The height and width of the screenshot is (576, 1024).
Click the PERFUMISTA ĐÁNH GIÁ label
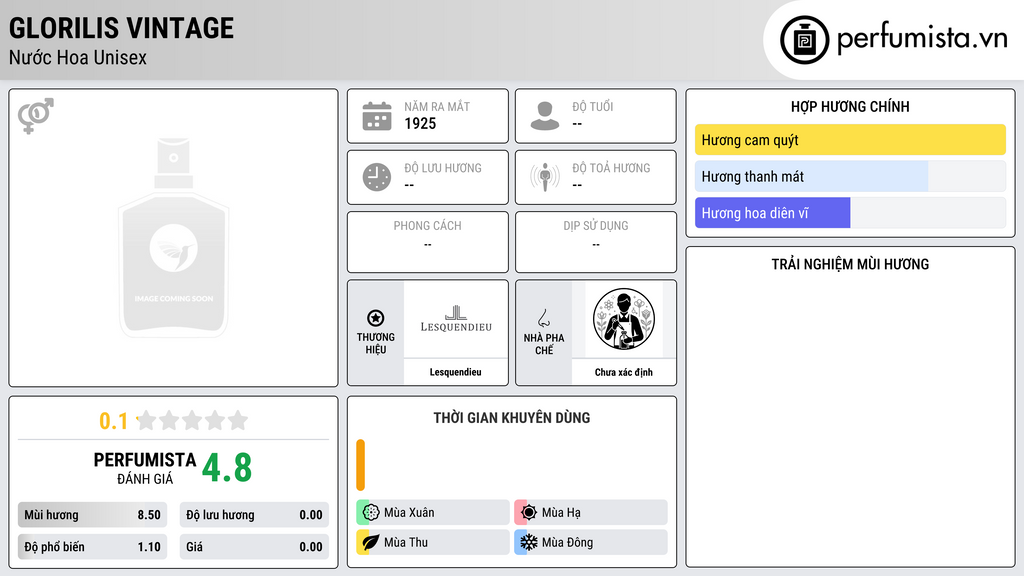[x=144, y=468]
